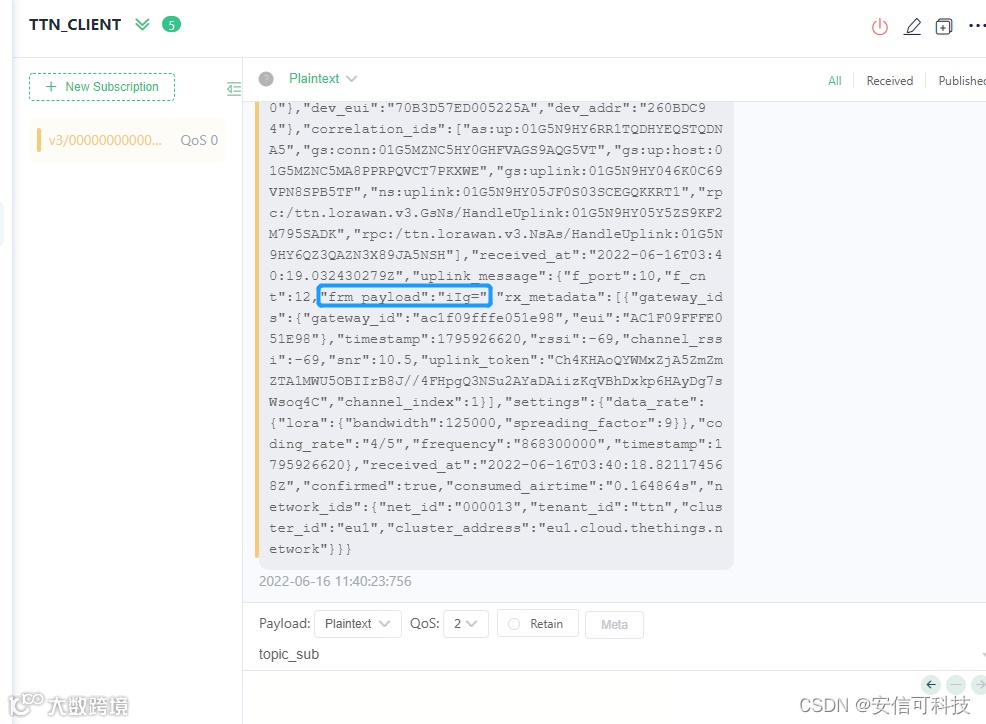The image size is (986, 724).
Task: Expand the TTN_CLIENT connection details chevron
Action: 143,25
